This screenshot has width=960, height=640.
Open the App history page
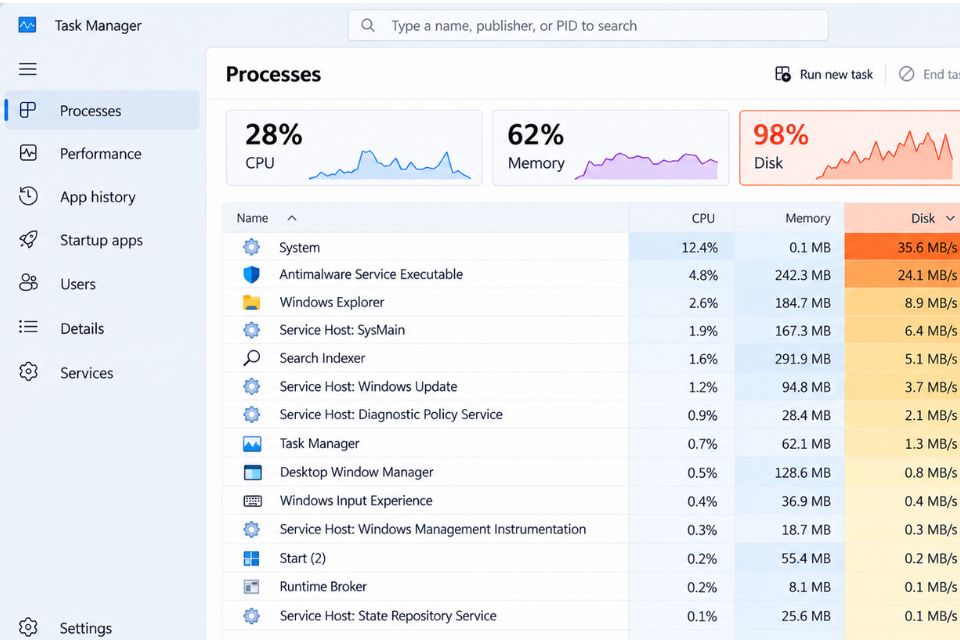(x=102, y=197)
